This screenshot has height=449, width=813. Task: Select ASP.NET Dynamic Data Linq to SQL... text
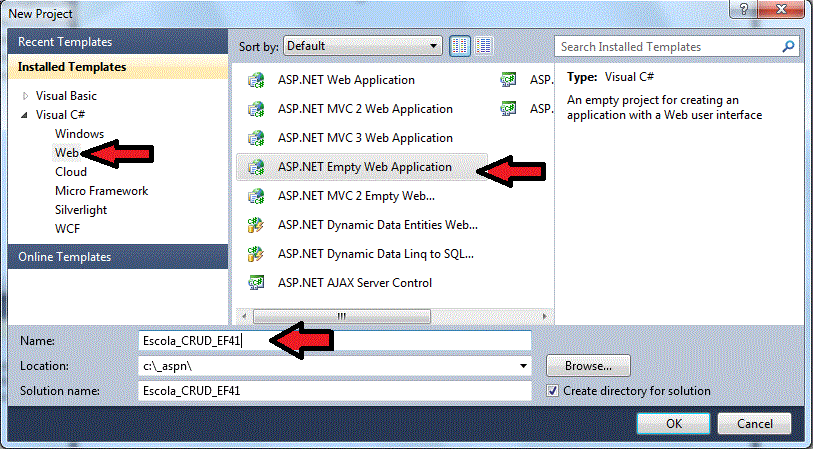point(375,254)
